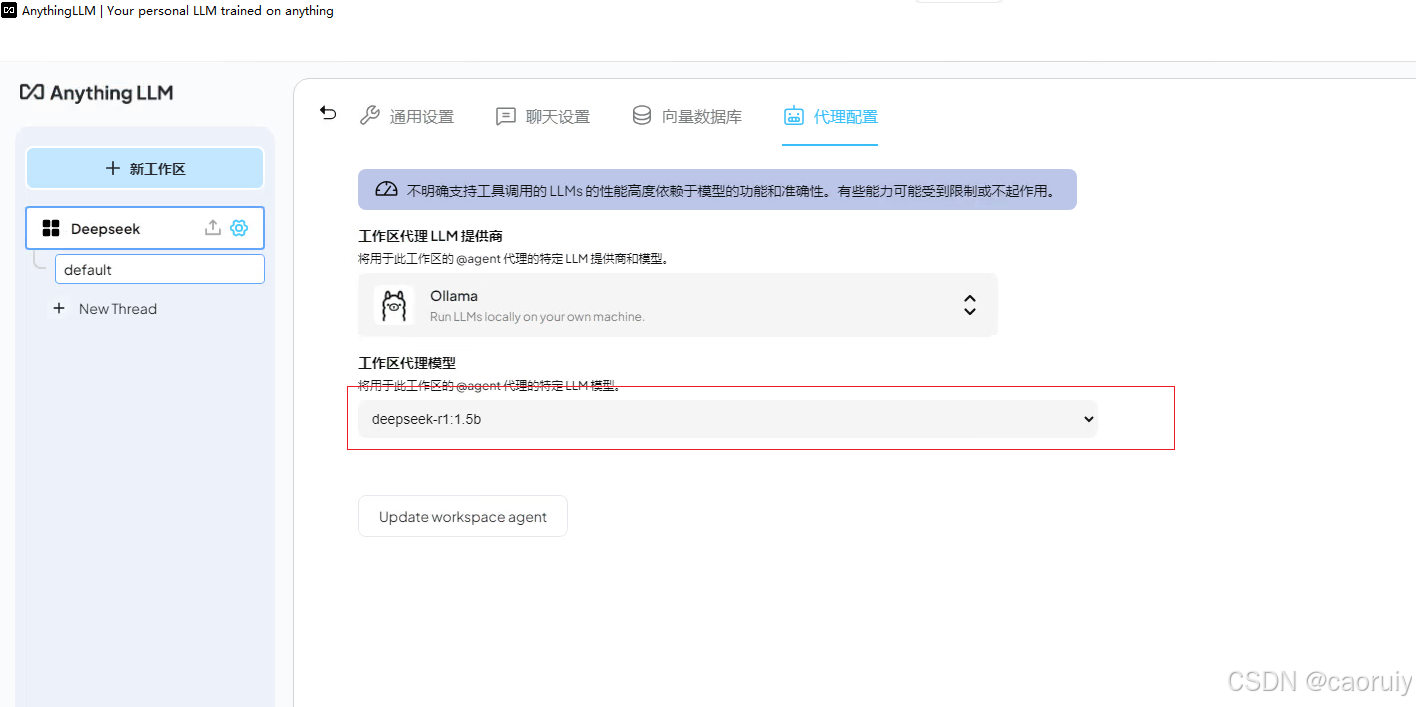This screenshot has height=707, width=1416.
Task: Click the Anything LLM logo
Action: pos(97,93)
